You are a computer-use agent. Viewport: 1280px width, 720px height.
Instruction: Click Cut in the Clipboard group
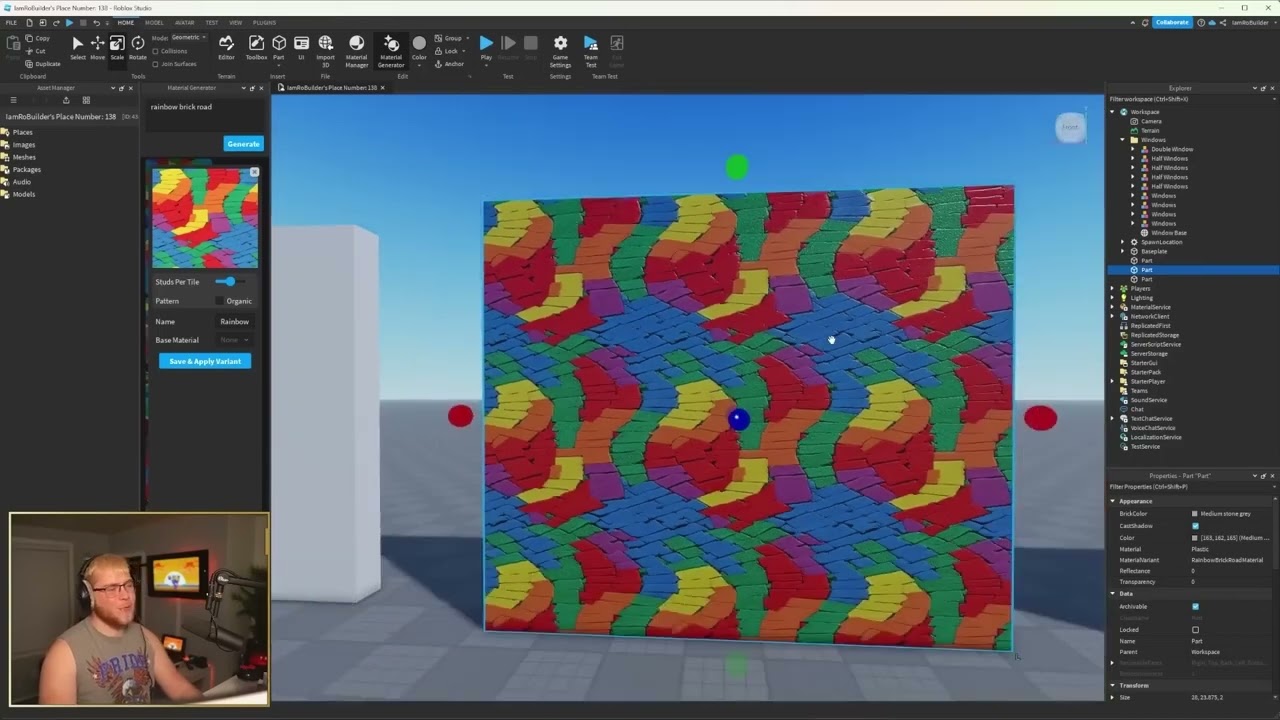click(35, 51)
